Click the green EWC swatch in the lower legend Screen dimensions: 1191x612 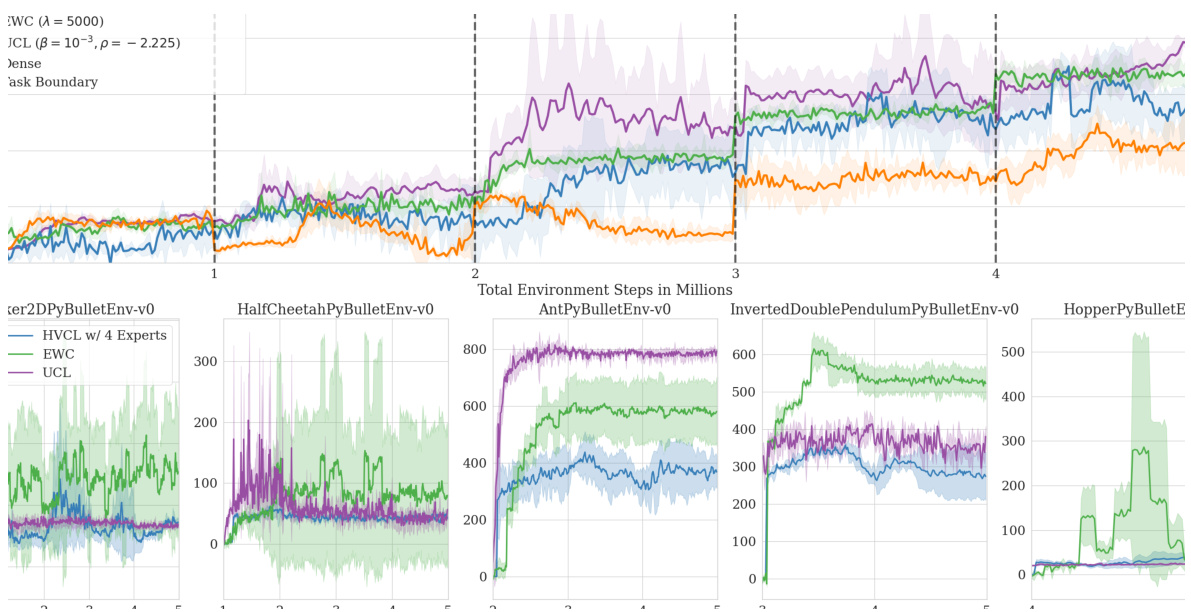pyautogui.click(x=23, y=354)
